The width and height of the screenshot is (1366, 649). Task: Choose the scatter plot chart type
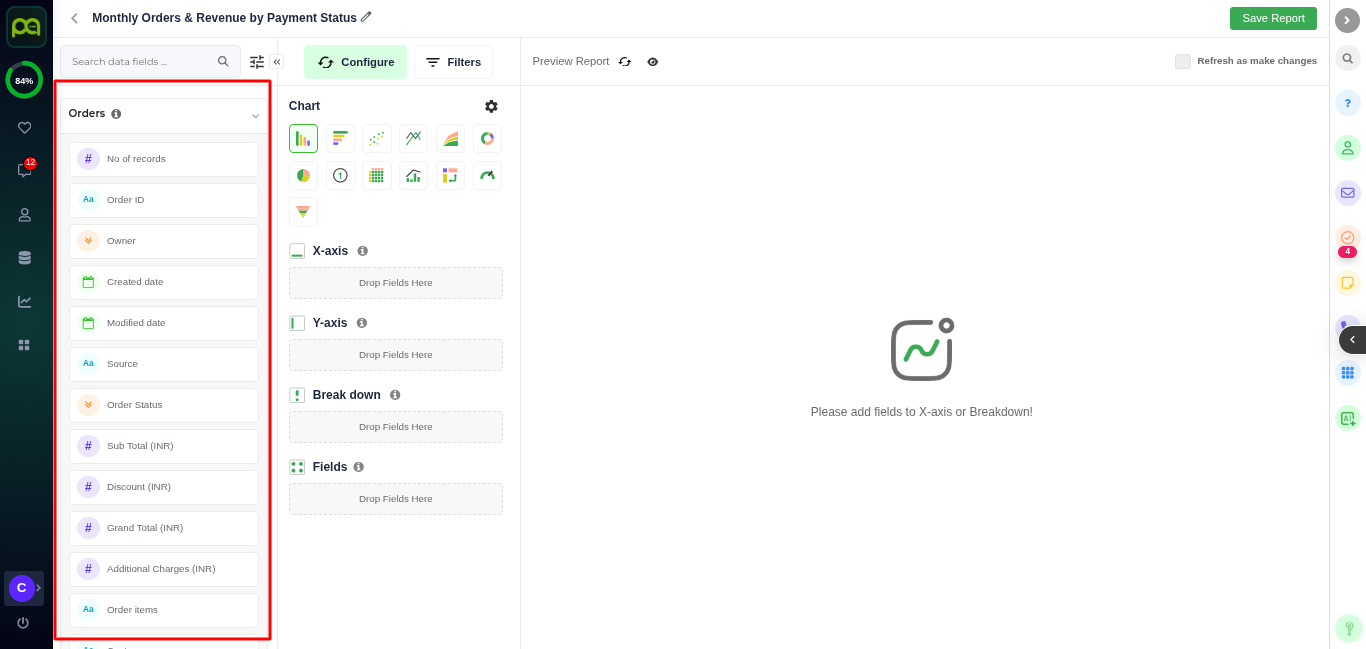point(377,138)
